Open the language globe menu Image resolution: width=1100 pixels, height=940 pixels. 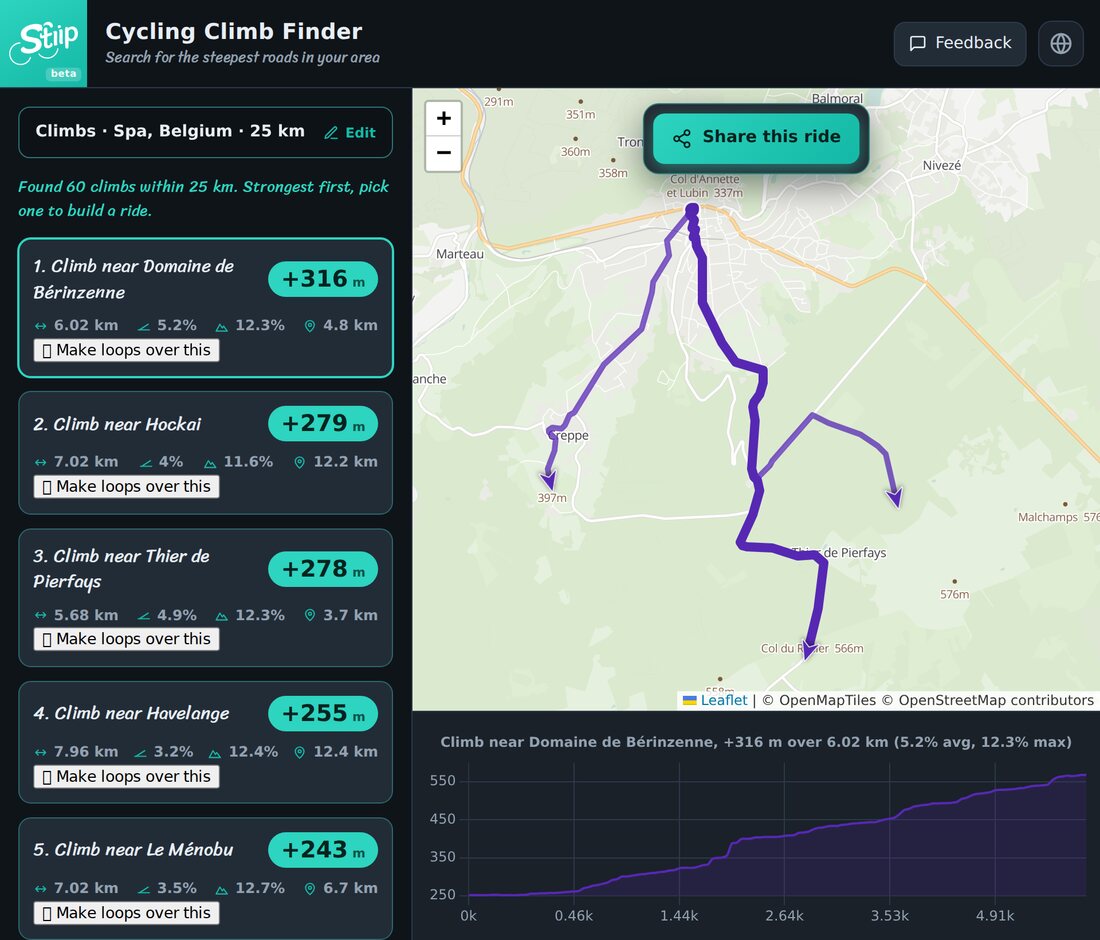click(x=1061, y=43)
